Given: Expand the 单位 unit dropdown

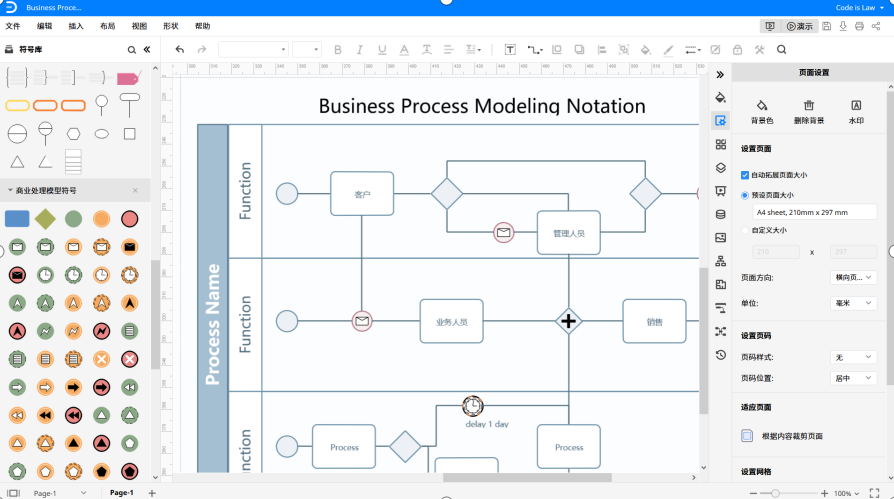Looking at the screenshot, I should point(854,303).
